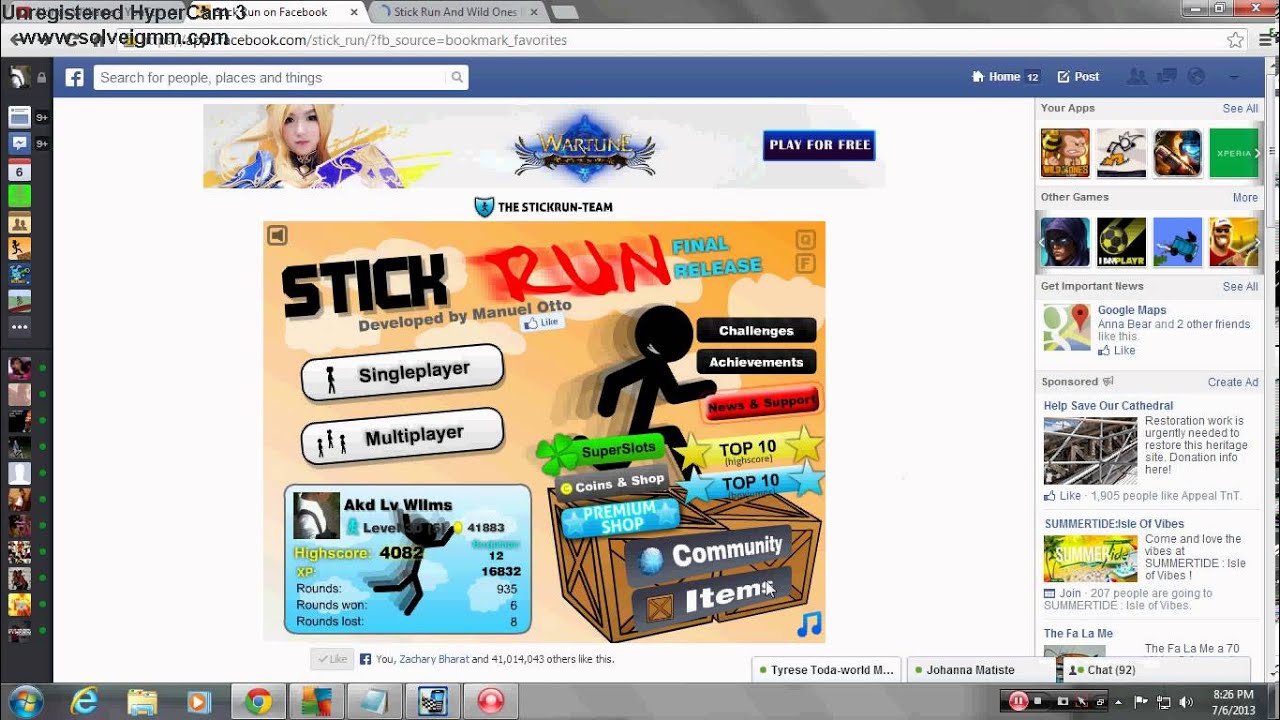Open the messages icon in top bar

click(1166, 77)
